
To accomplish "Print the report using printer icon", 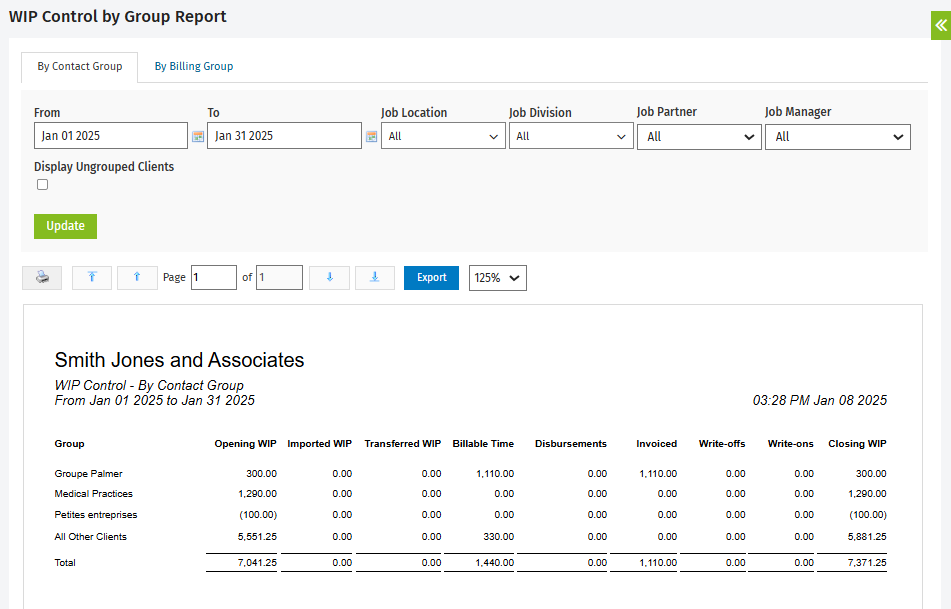I will pos(42,278).
